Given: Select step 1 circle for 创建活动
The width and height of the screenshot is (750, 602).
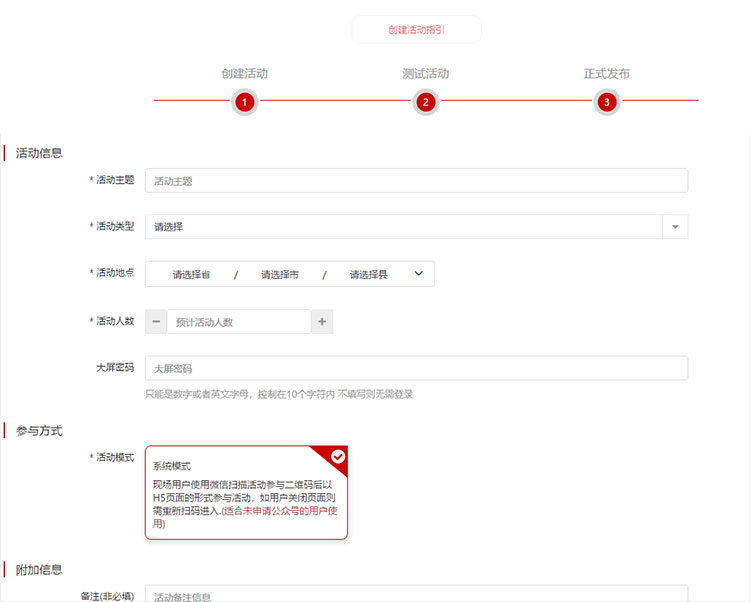Looking at the screenshot, I should 244,102.
